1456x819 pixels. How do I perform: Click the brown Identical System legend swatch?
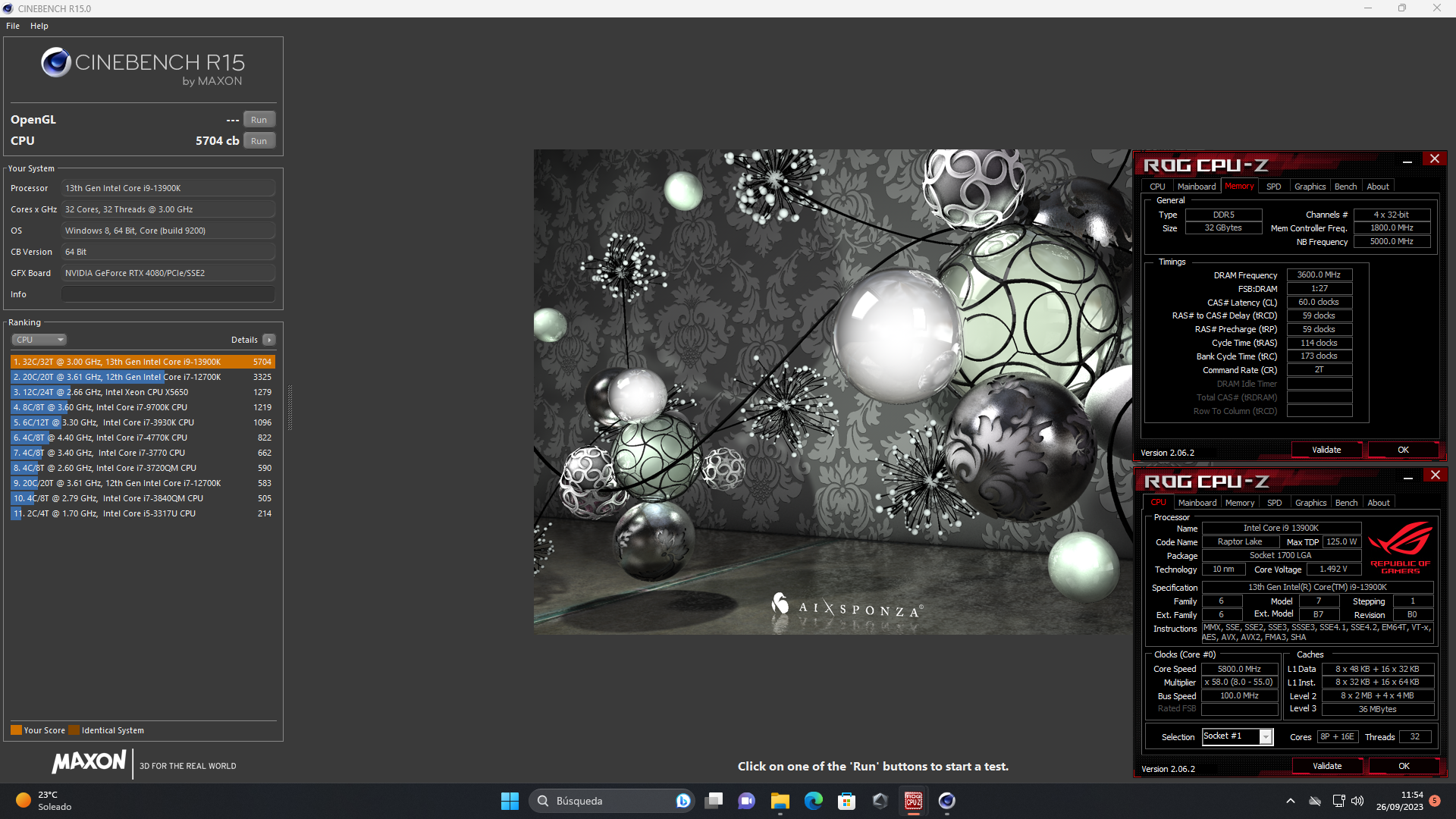[74, 730]
